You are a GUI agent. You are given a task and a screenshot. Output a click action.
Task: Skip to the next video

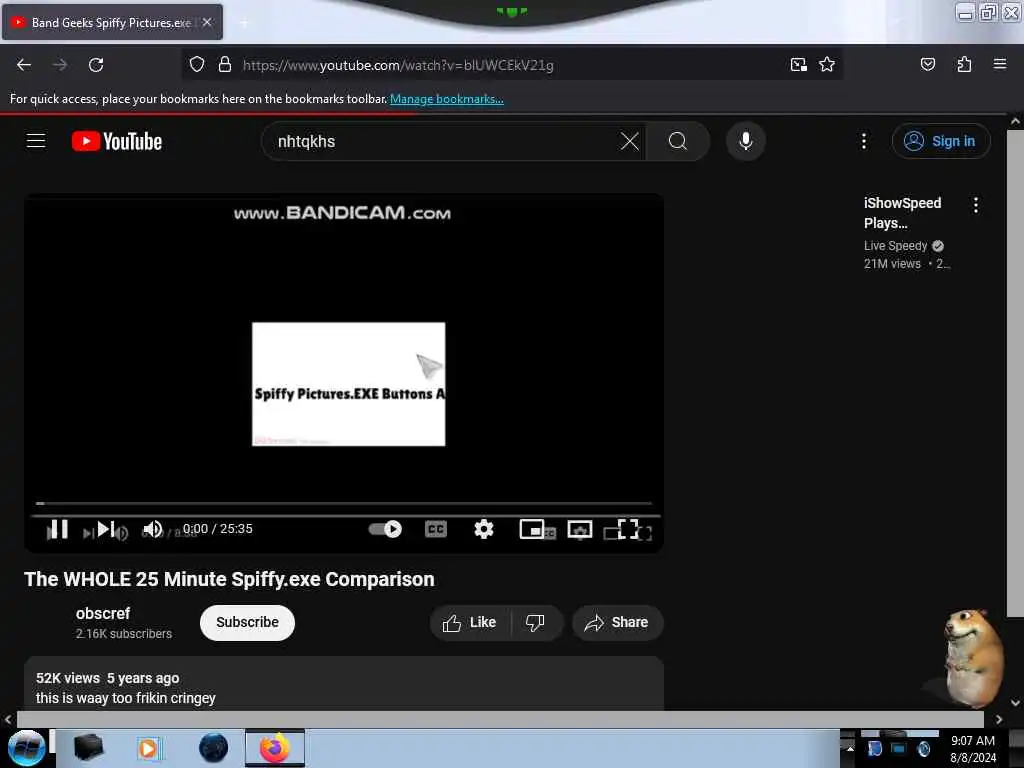click(x=106, y=530)
